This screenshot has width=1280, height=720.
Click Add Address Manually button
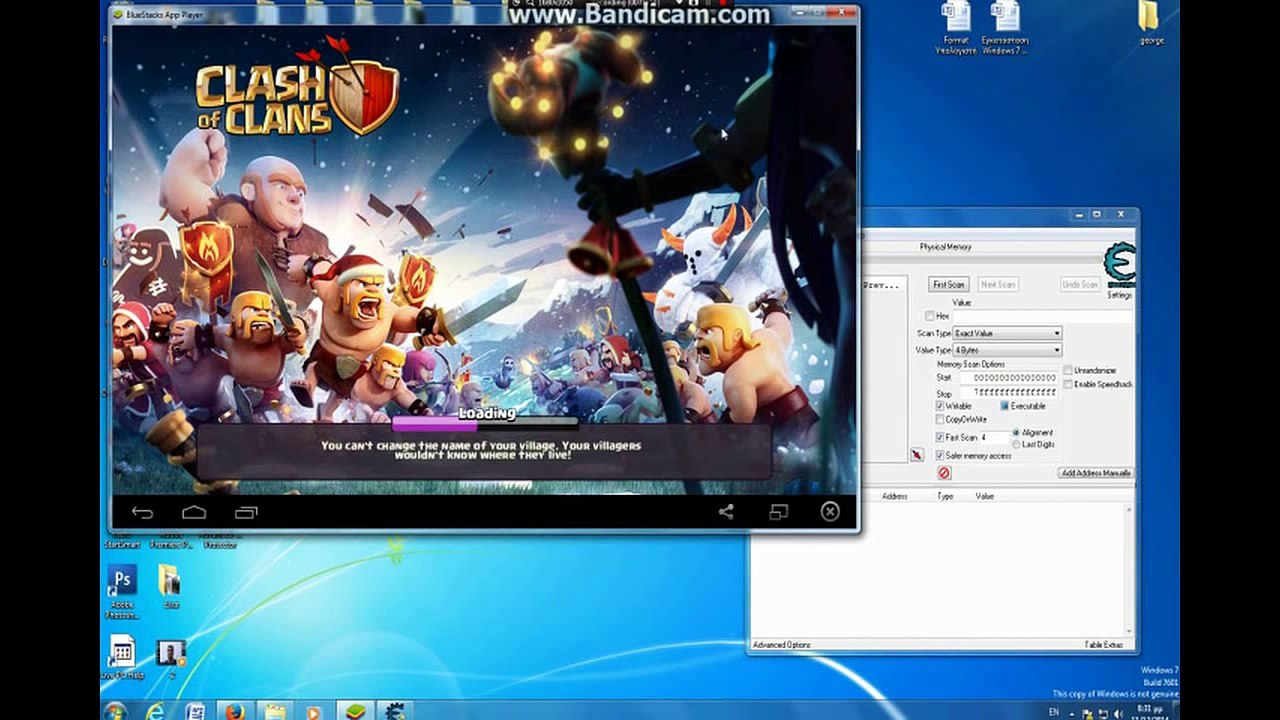(1096, 473)
